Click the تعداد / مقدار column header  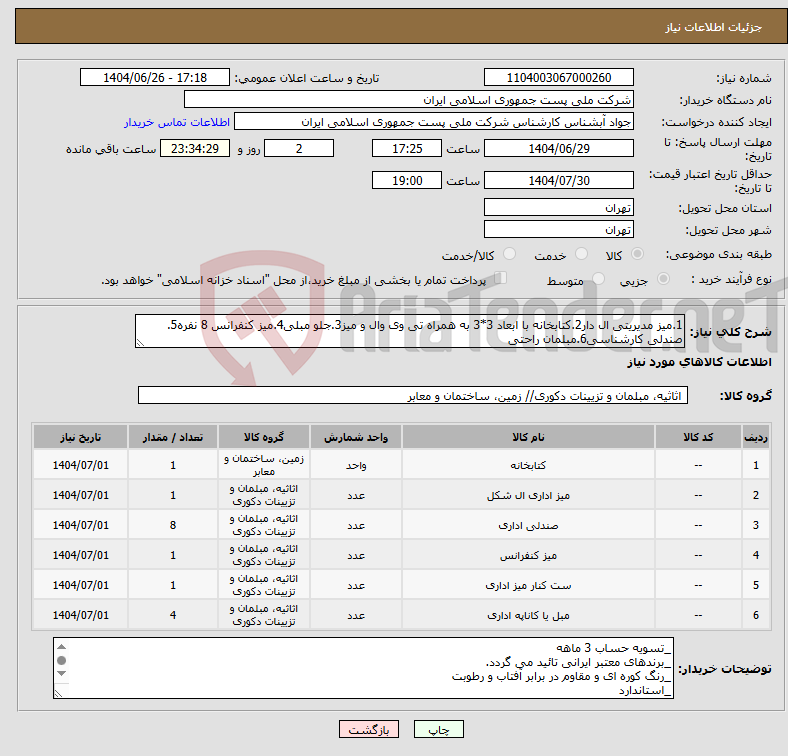172,437
